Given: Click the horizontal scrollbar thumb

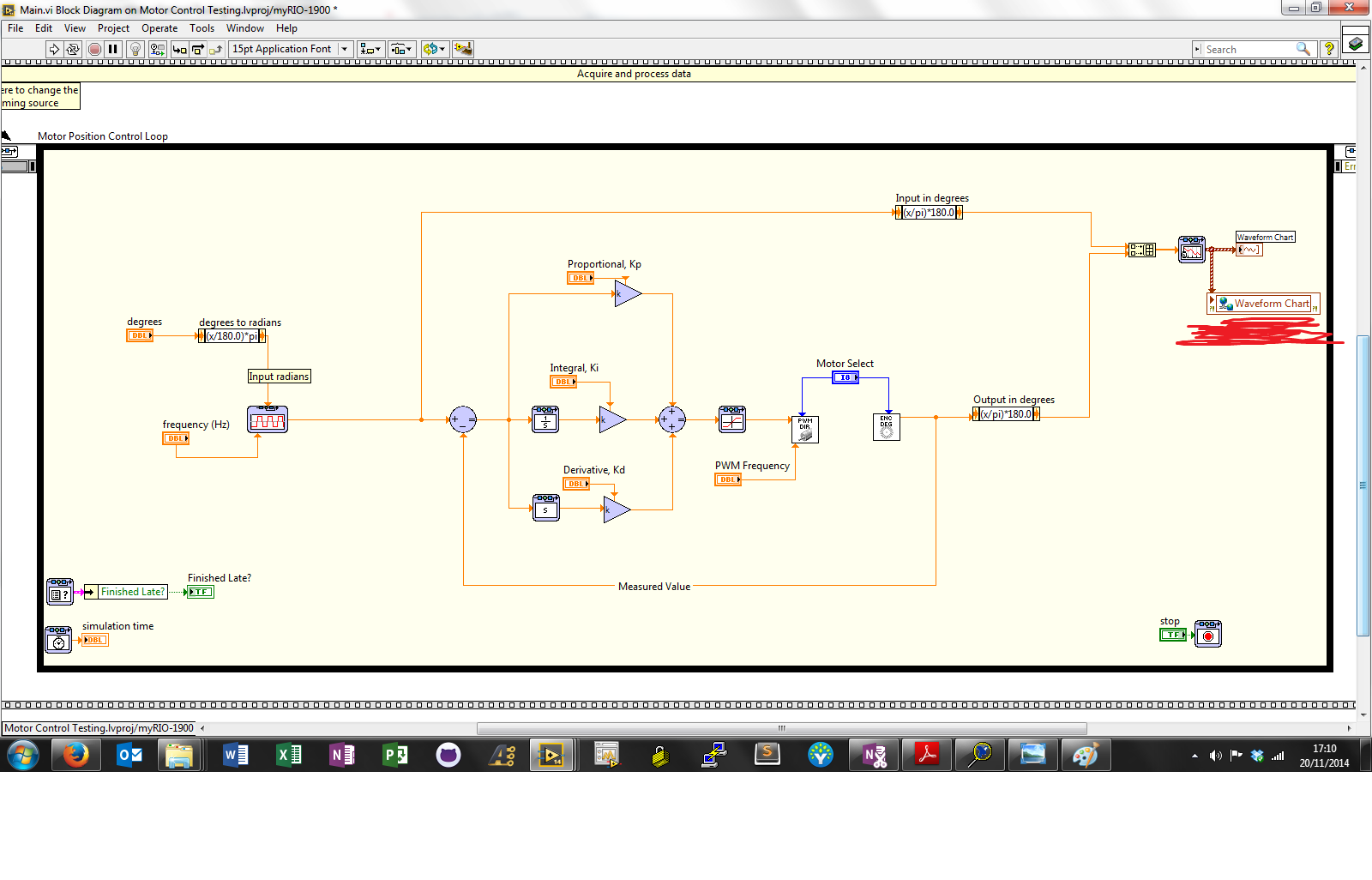Looking at the screenshot, I should pos(782,728).
